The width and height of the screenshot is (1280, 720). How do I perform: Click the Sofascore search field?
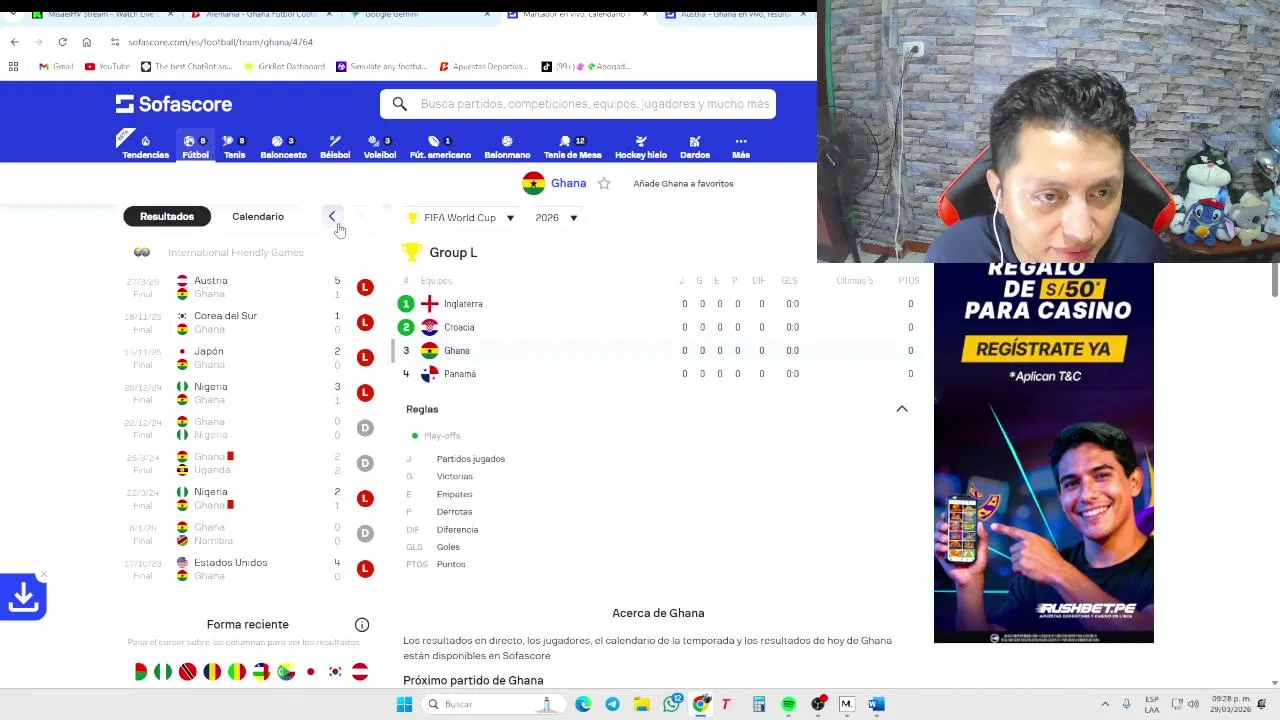point(578,104)
